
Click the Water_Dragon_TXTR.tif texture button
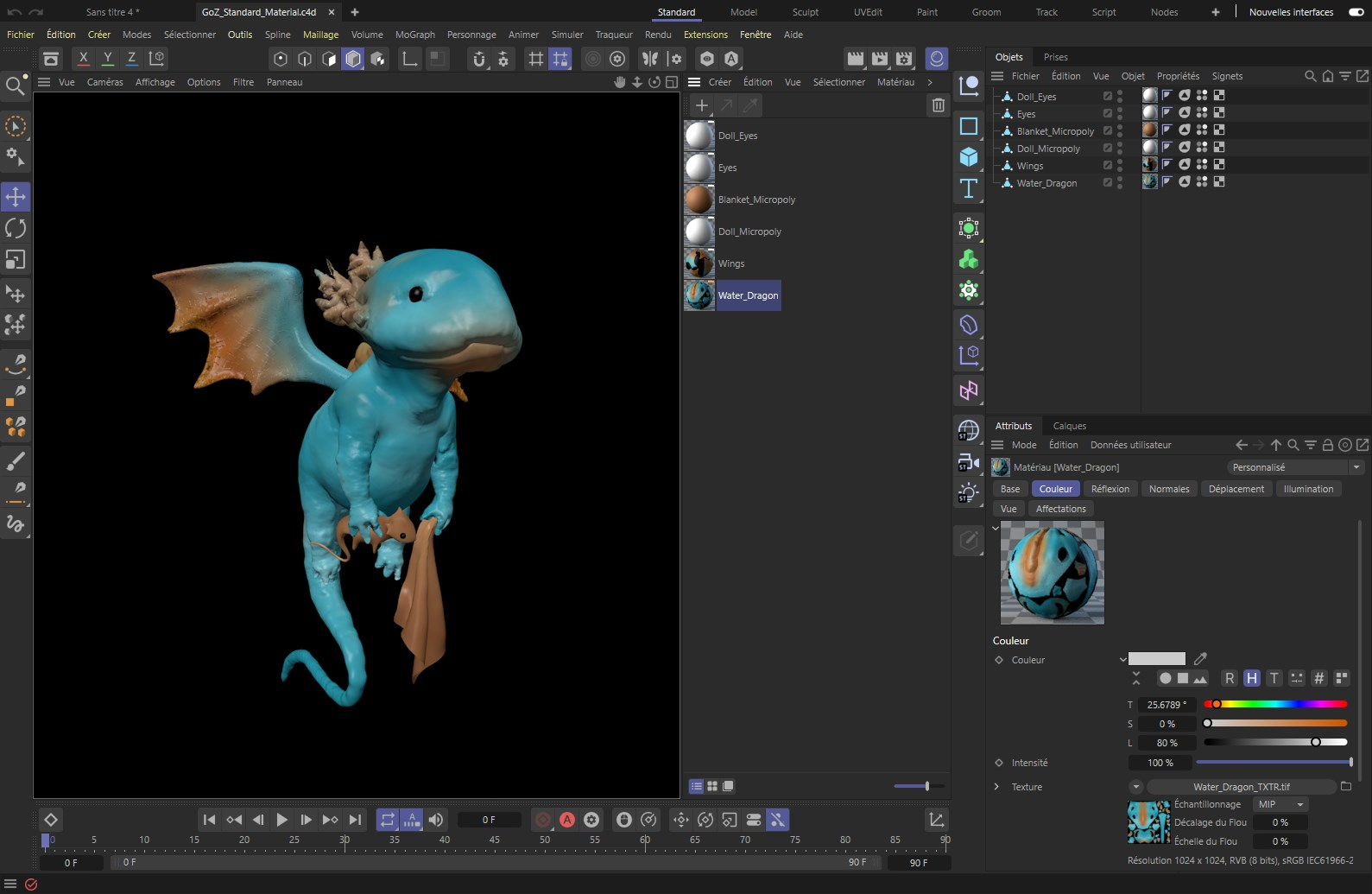click(x=1241, y=787)
